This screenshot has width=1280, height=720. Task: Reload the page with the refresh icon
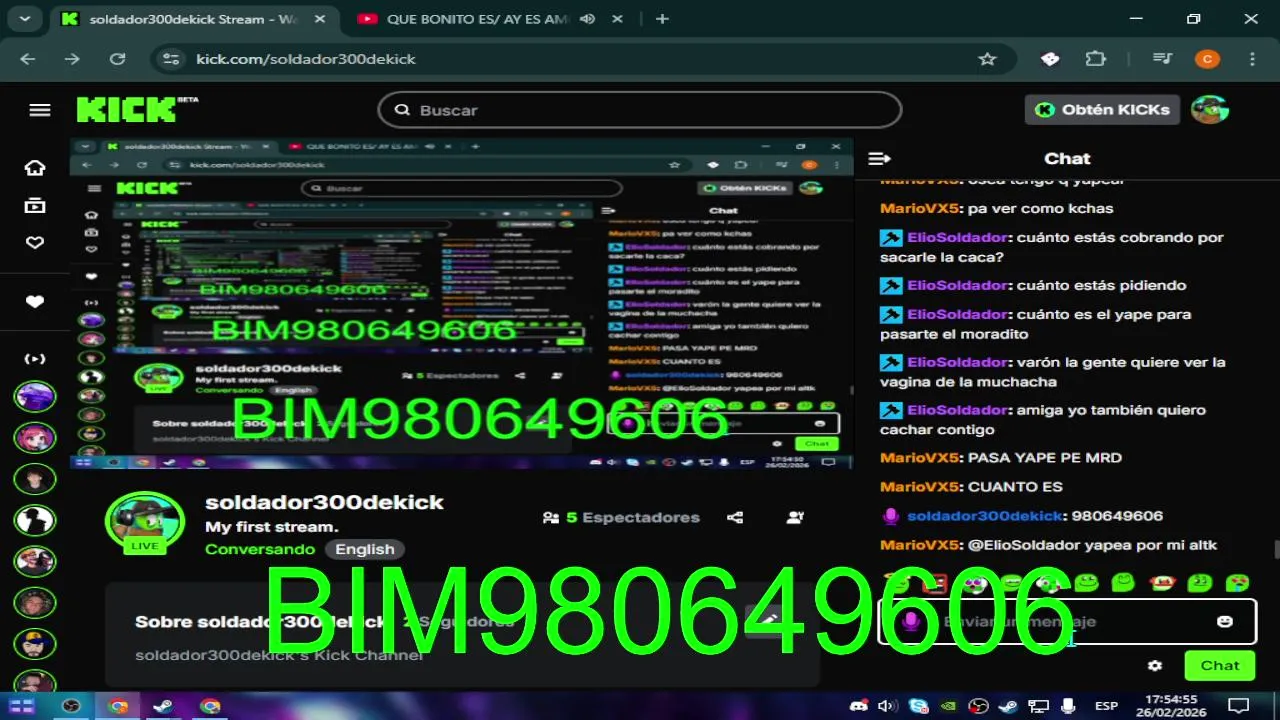pos(117,59)
